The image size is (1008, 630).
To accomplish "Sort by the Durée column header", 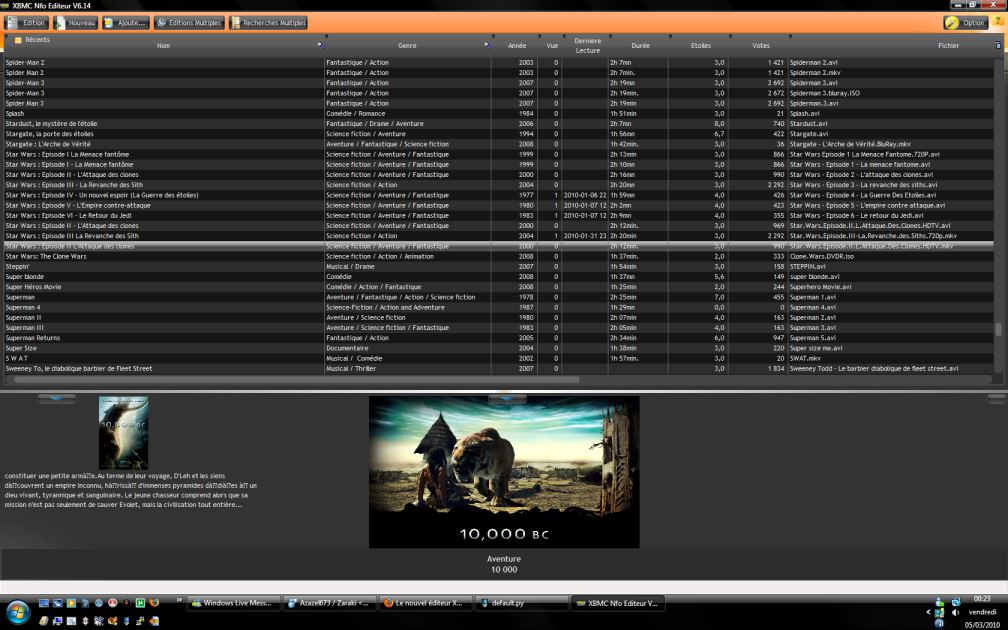I will click(x=640, y=46).
